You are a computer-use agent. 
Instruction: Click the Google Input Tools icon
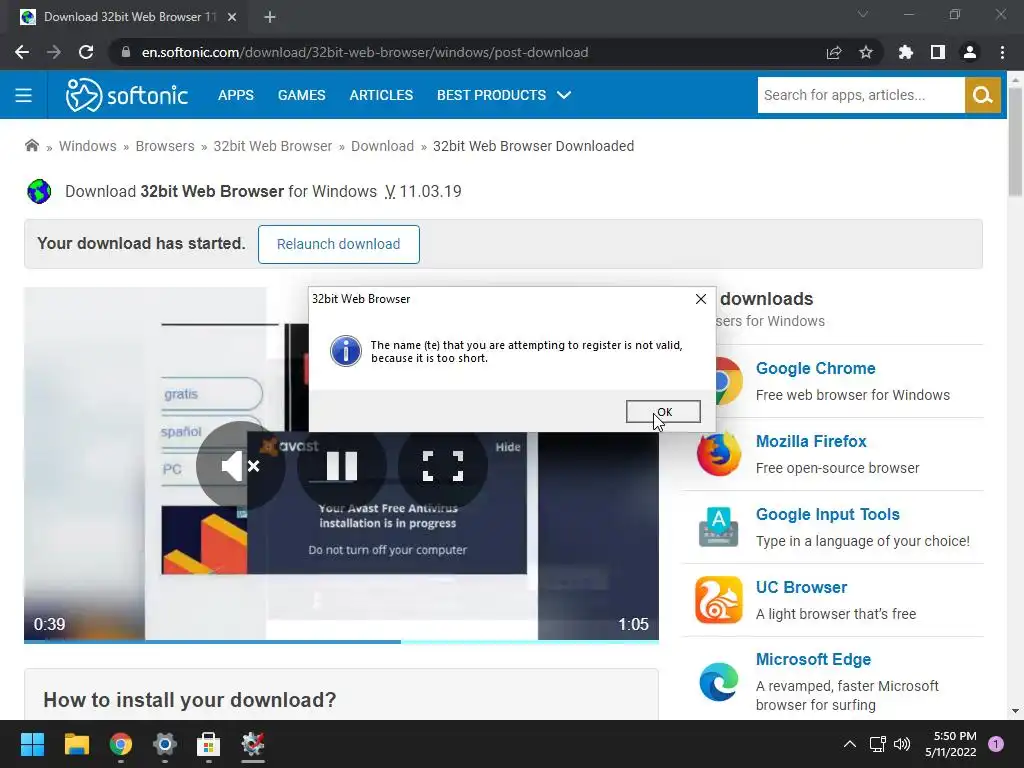tap(719, 527)
